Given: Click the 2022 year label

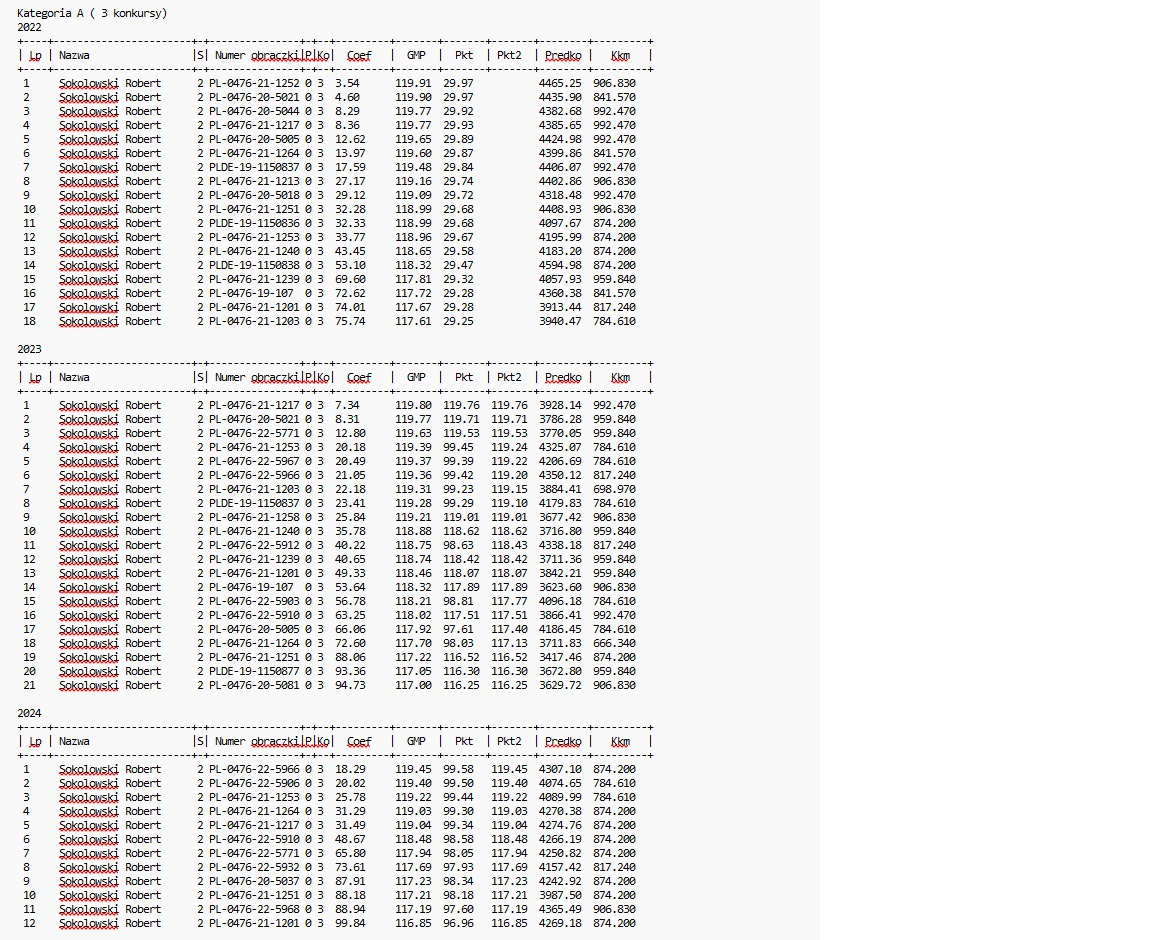Looking at the screenshot, I should [x=29, y=27].
